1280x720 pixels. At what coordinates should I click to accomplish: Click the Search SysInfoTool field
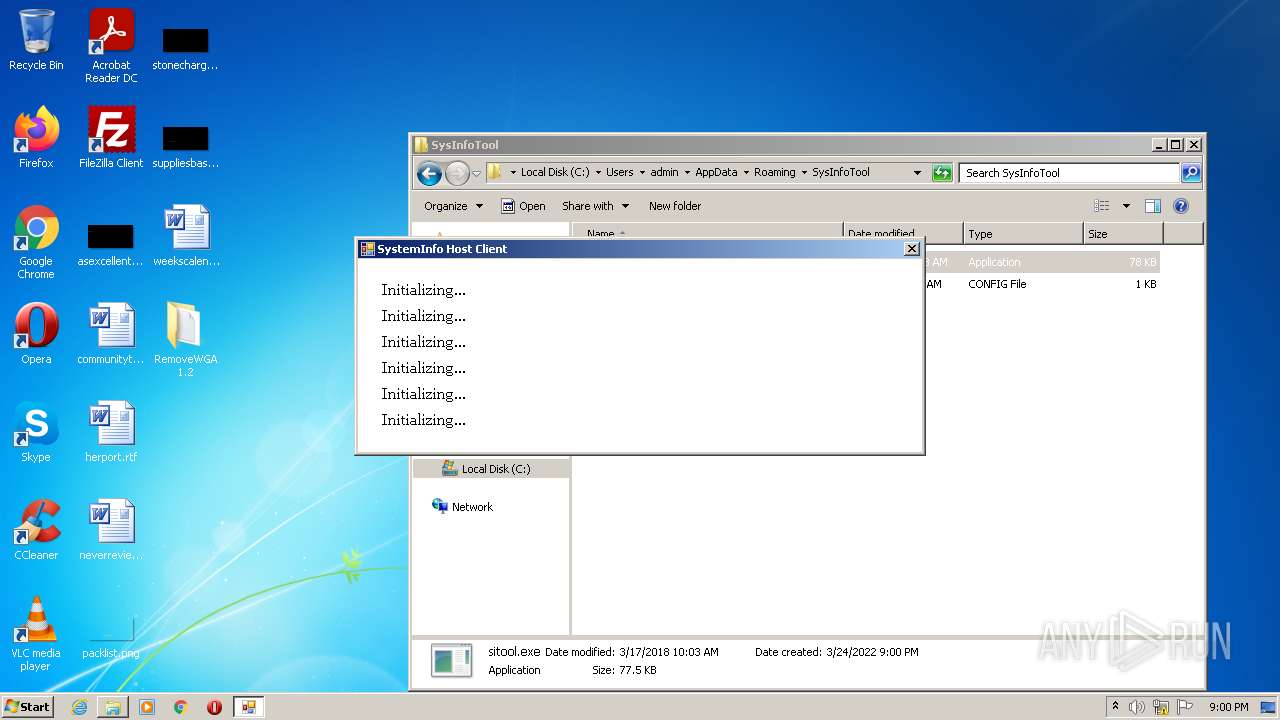(x=1069, y=173)
